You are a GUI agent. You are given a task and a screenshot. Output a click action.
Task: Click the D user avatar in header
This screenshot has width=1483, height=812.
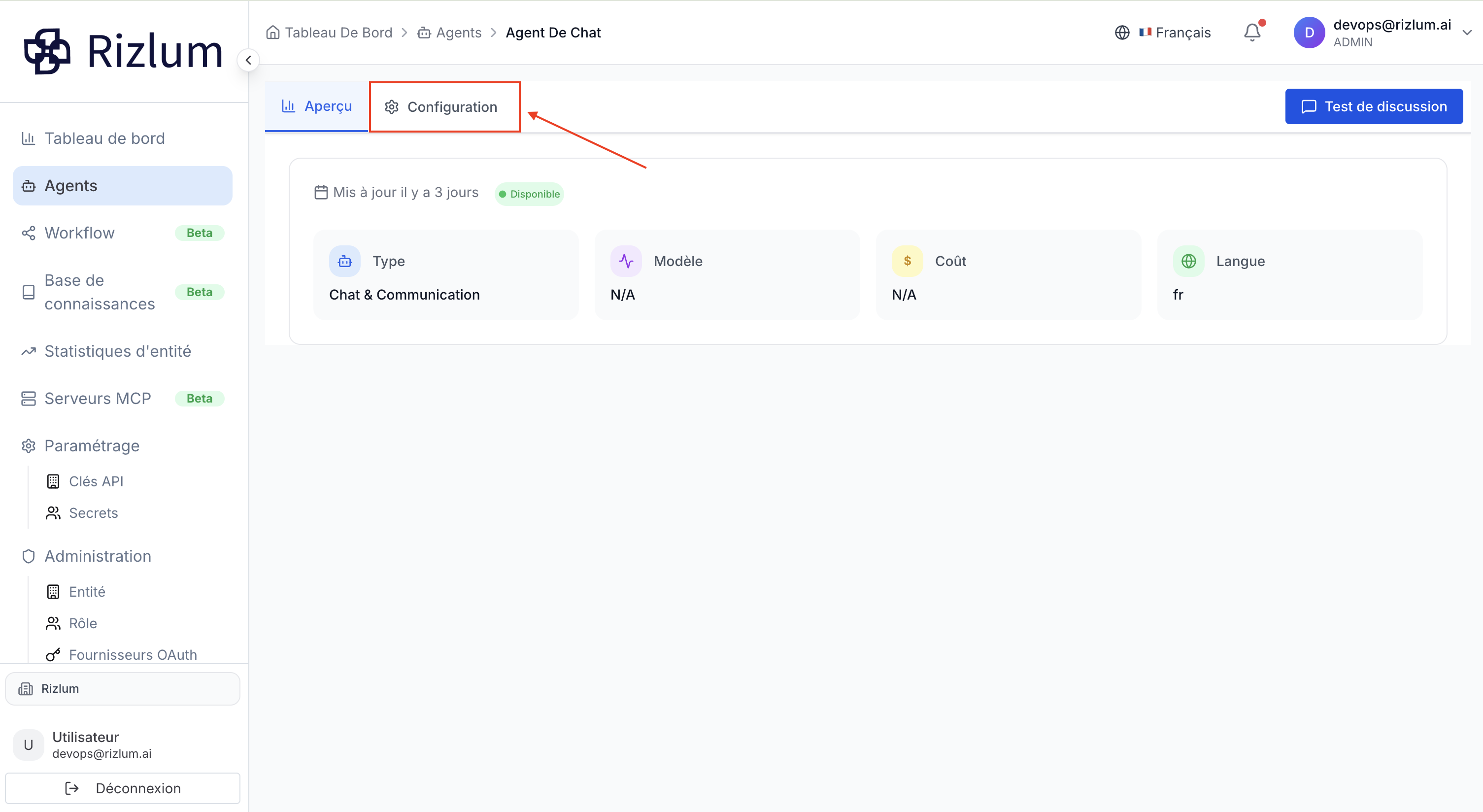pos(1309,32)
